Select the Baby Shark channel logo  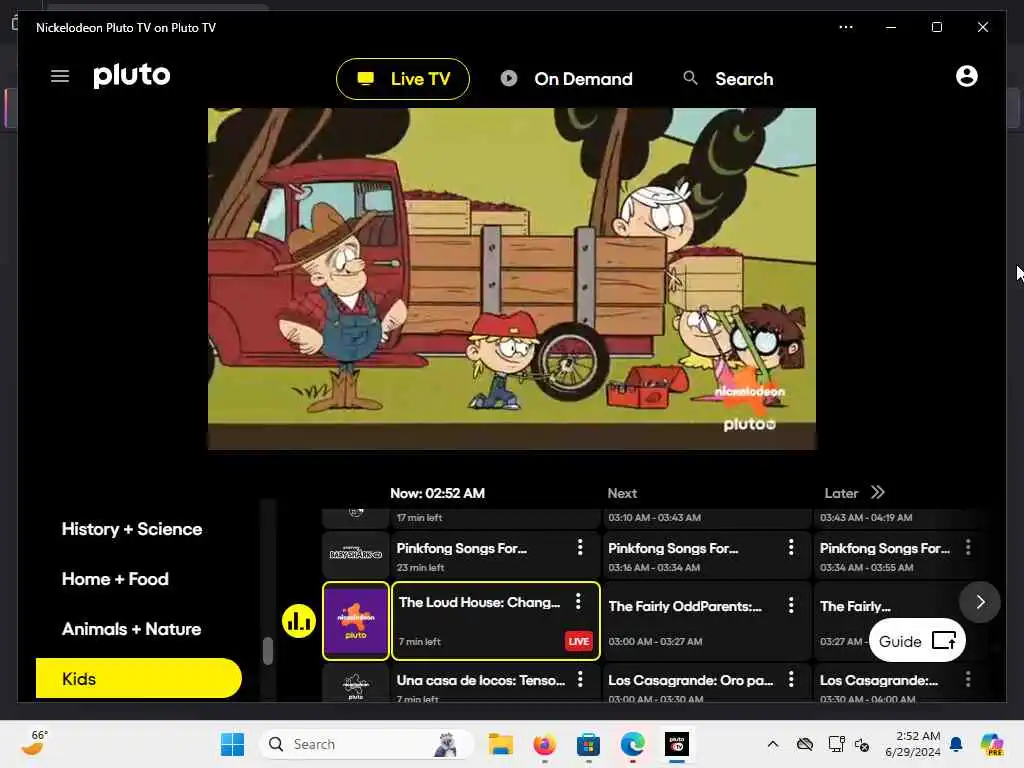pyautogui.click(x=356, y=554)
